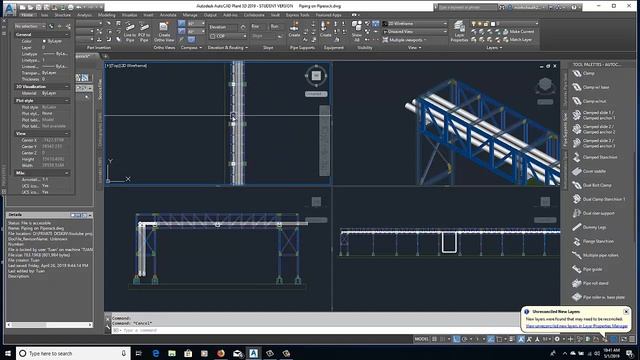Screen dimensions: 640x360
Task: Select the Multiple pipe rollers tool
Action: tap(595, 256)
